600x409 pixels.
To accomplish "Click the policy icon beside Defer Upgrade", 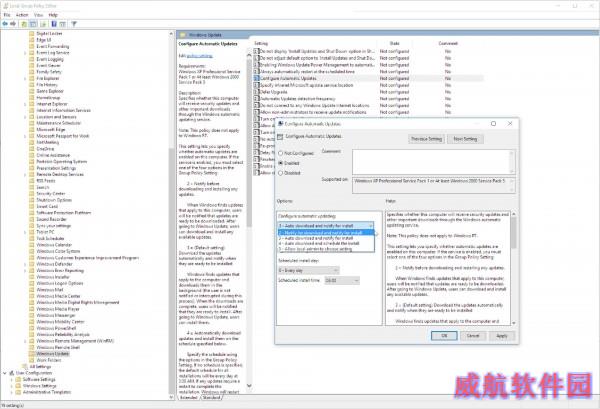I will pyautogui.click(x=256, y=92).
